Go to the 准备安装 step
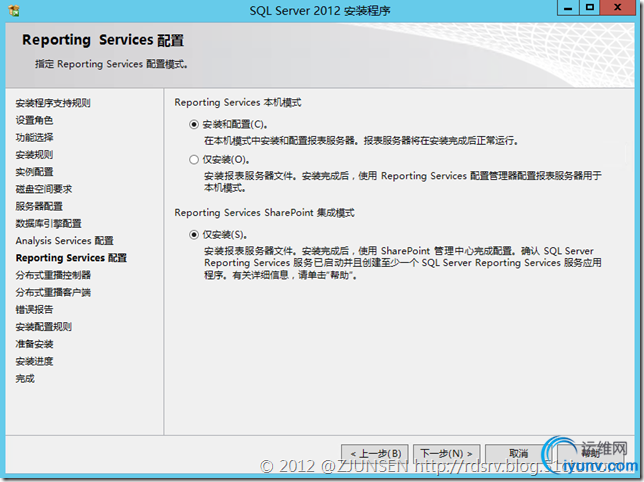This screenshot has width=644, height=482. click(x=34, y=344)
